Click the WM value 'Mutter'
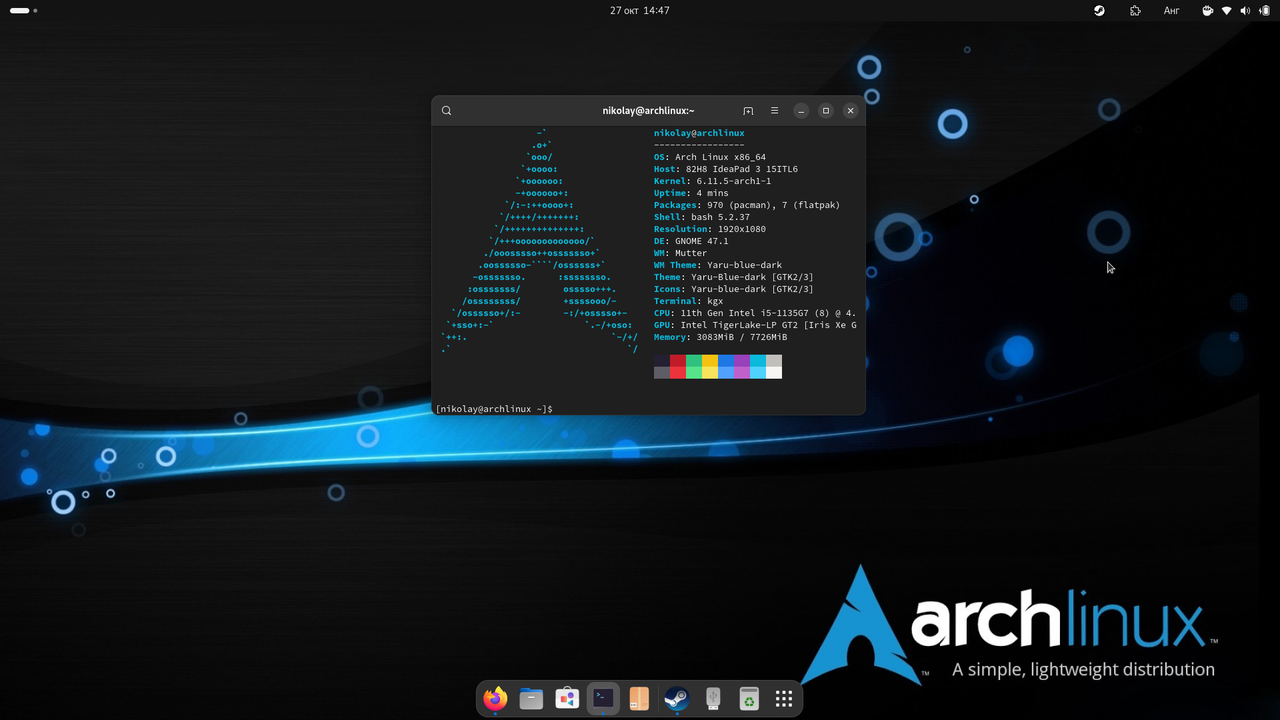Image resolution: width=1280 pixels, height=720 pixels. 691,253
